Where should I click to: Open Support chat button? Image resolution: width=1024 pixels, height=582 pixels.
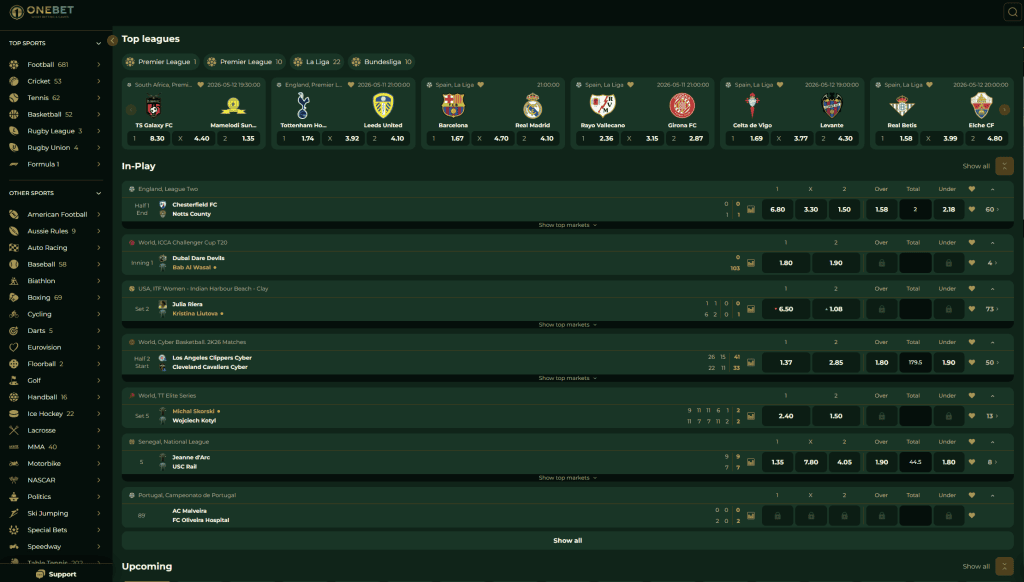tap(56, 574)
